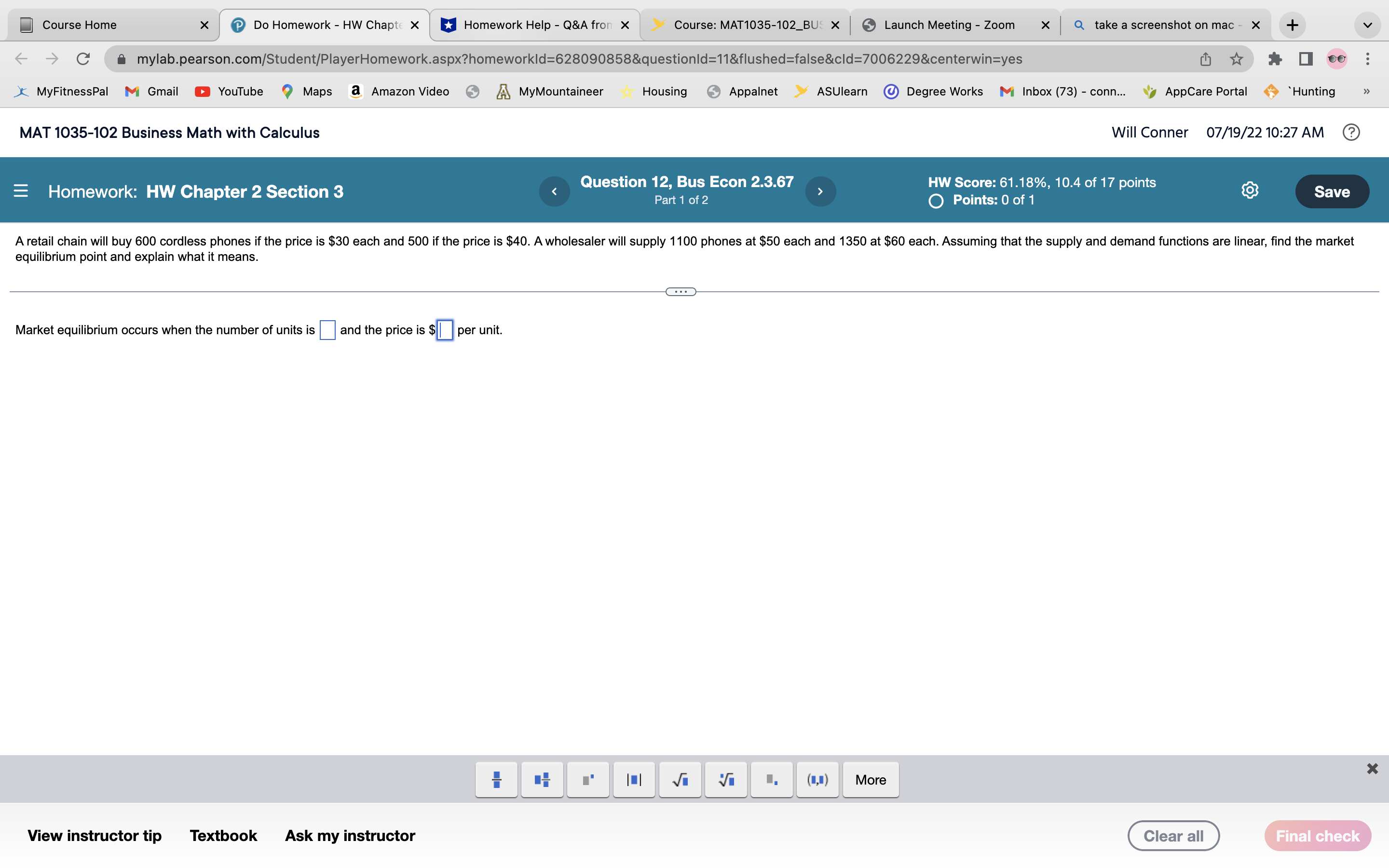Image resolution: width=1389 pixels, height=868 pixels.
Task: Insert an nth root template
Action: (725, 780)
